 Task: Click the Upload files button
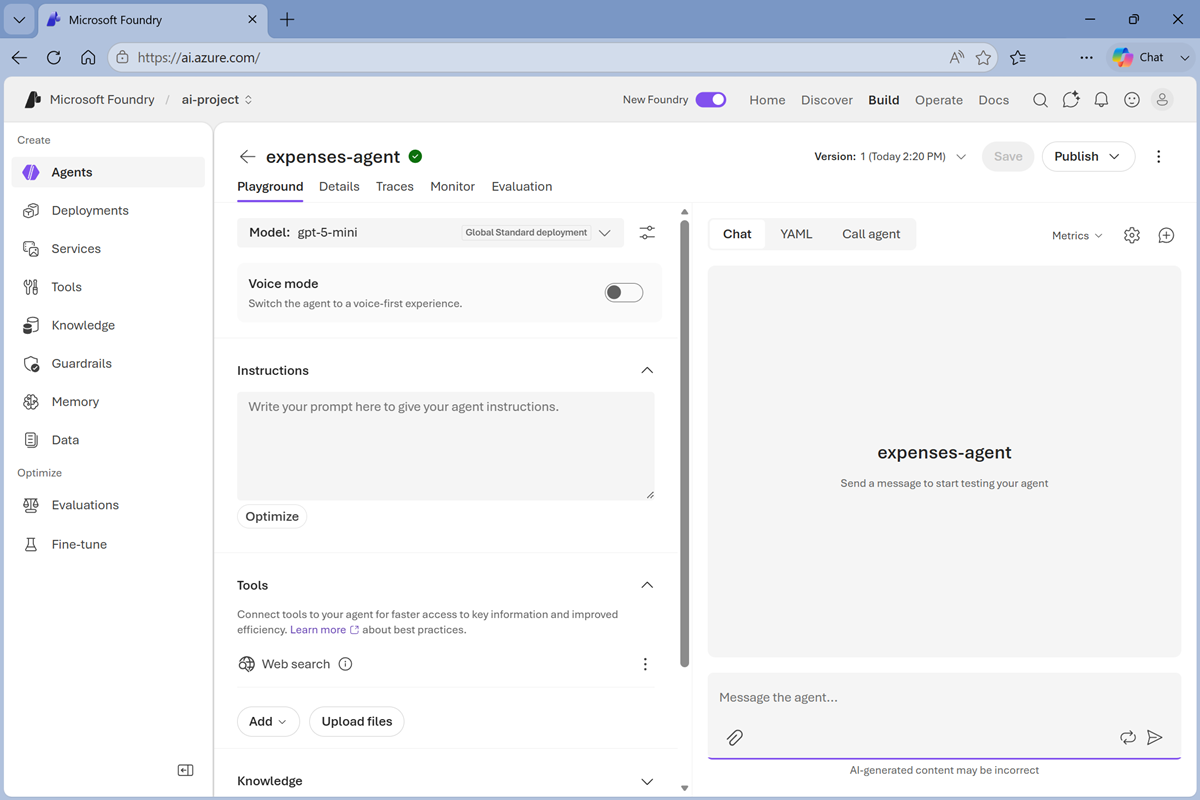(357, 721)
